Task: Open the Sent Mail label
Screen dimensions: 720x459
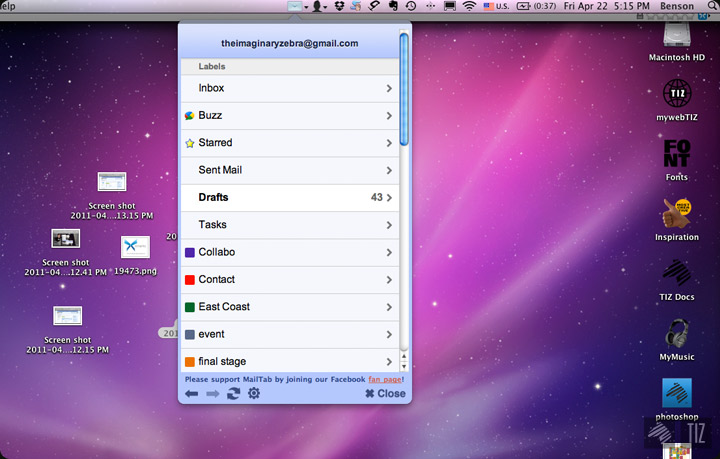Action: 220,170
